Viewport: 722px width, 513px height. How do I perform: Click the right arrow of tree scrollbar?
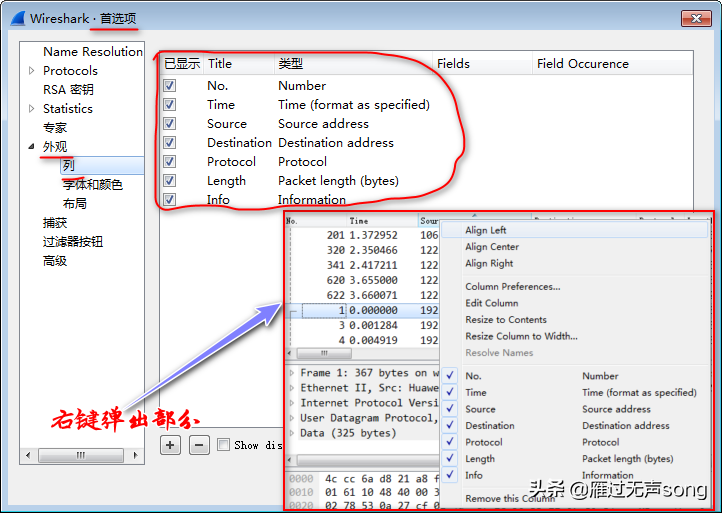point(135,455)
